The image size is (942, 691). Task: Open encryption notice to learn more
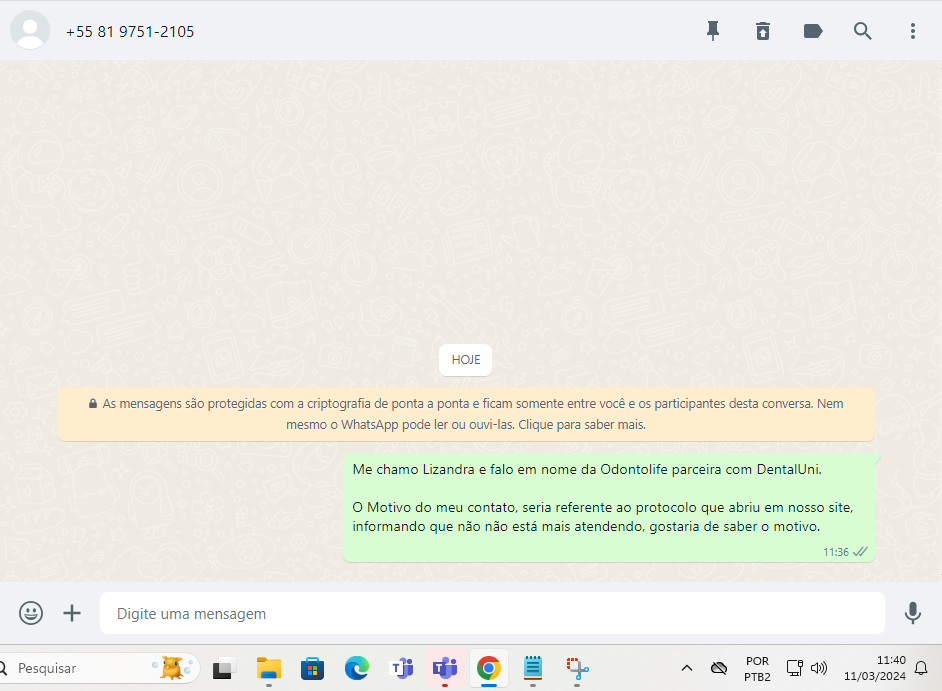(x=466, y=414)
